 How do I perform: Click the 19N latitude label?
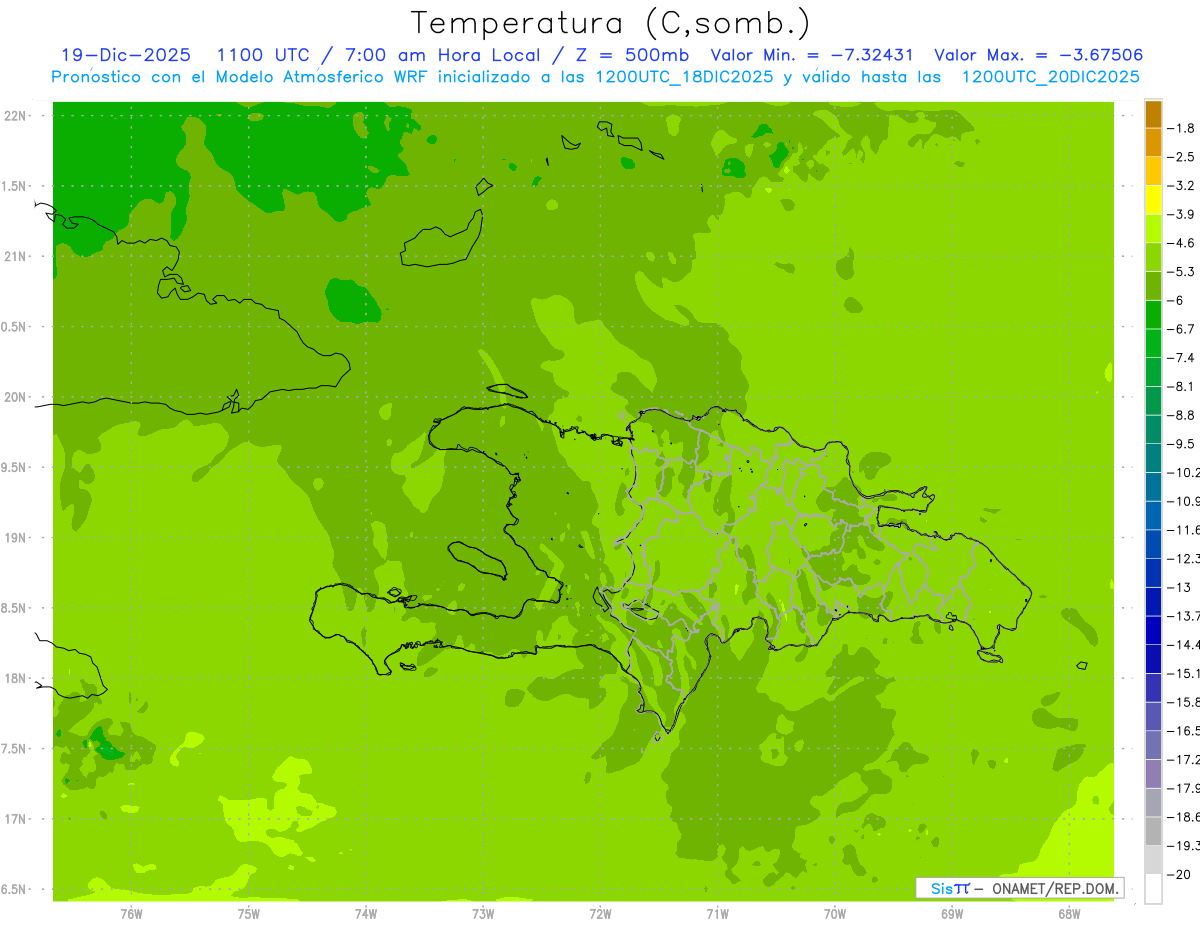(16, 538)
